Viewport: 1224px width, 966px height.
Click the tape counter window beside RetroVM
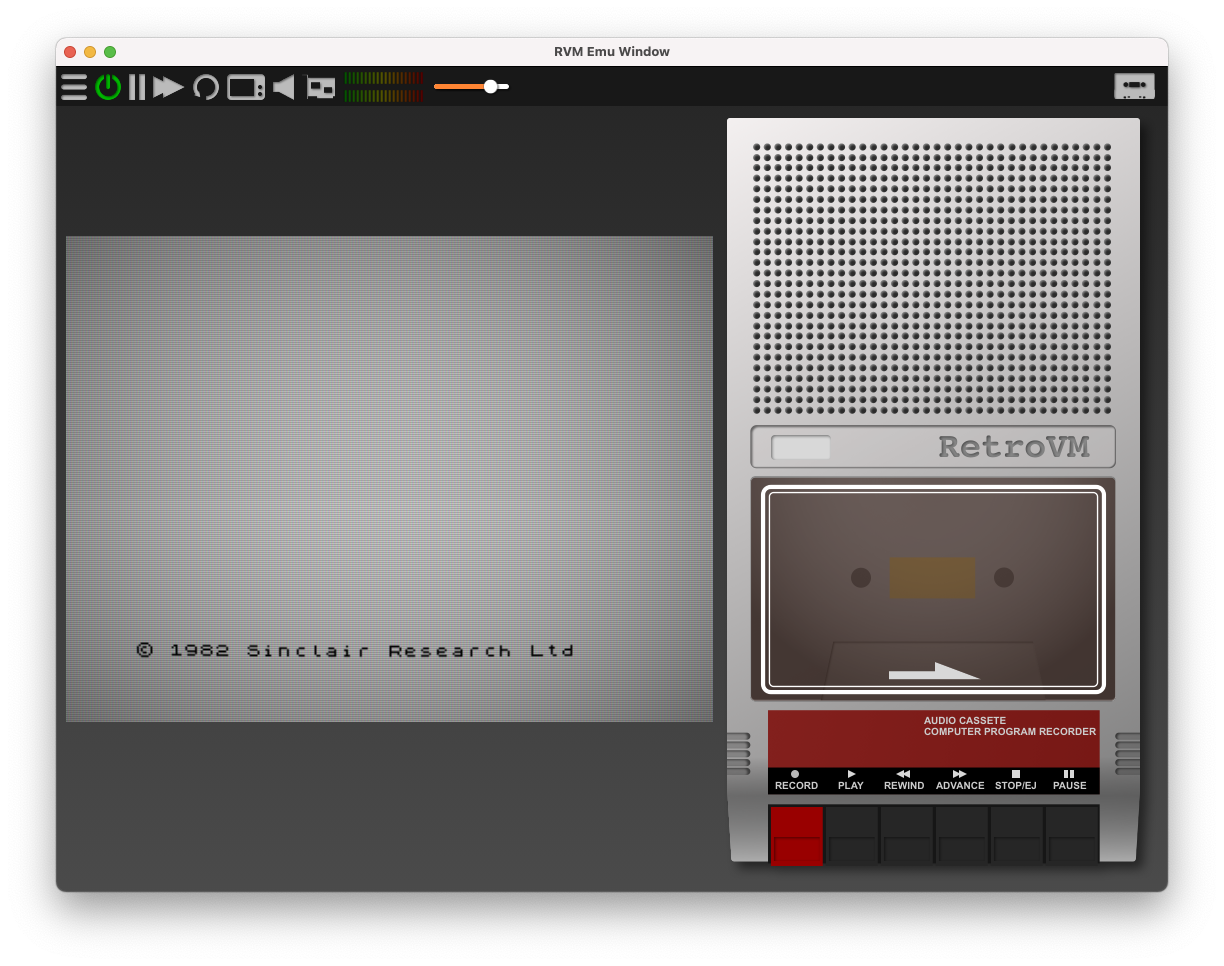801,447
